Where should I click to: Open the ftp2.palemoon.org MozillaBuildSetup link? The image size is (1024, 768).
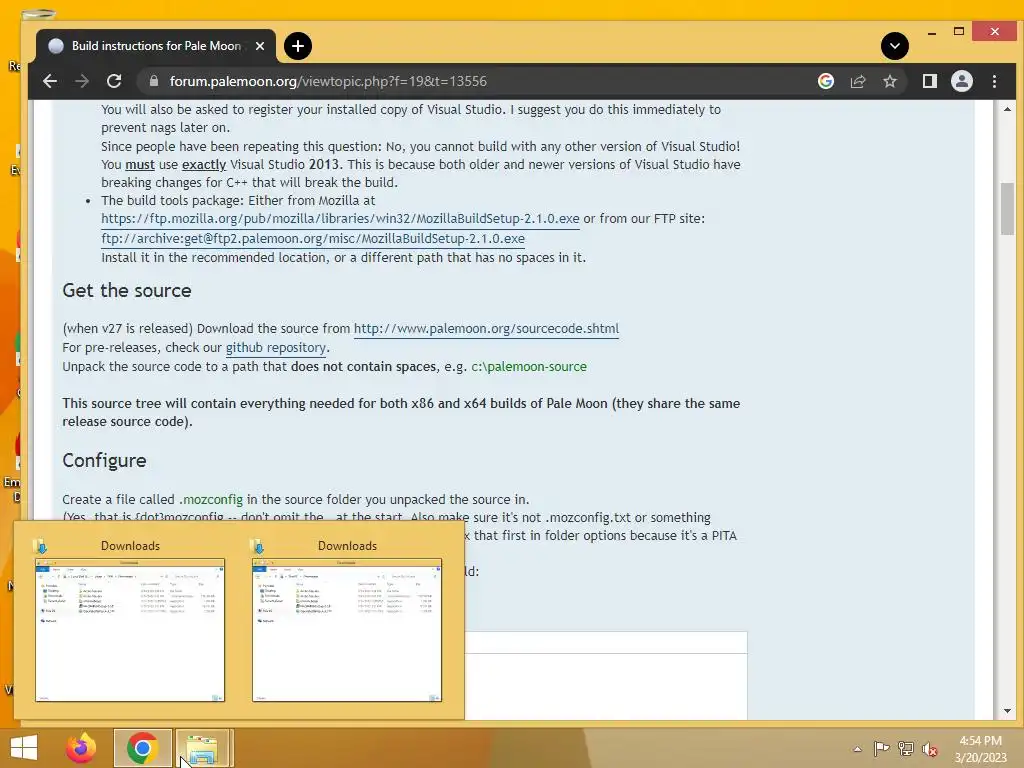313,238
